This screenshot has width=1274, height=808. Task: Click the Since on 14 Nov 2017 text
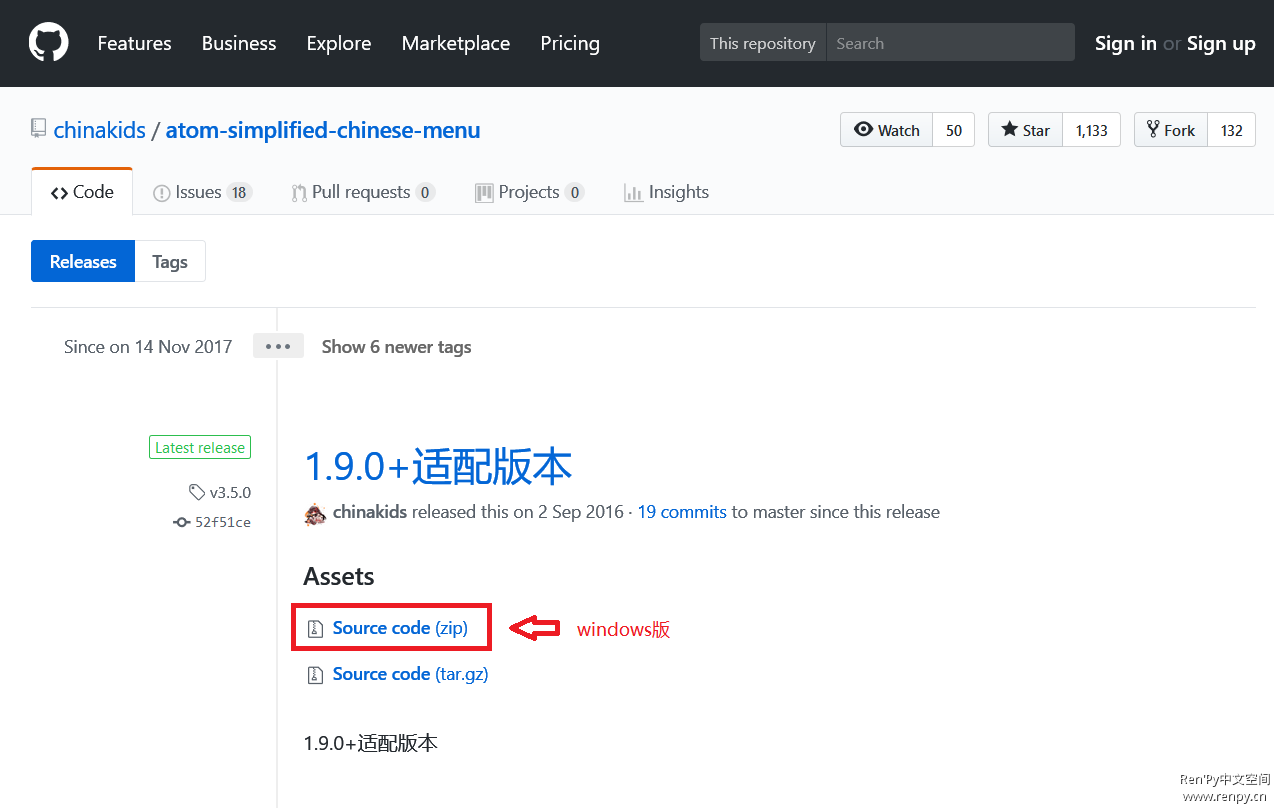tap(148, 347)
